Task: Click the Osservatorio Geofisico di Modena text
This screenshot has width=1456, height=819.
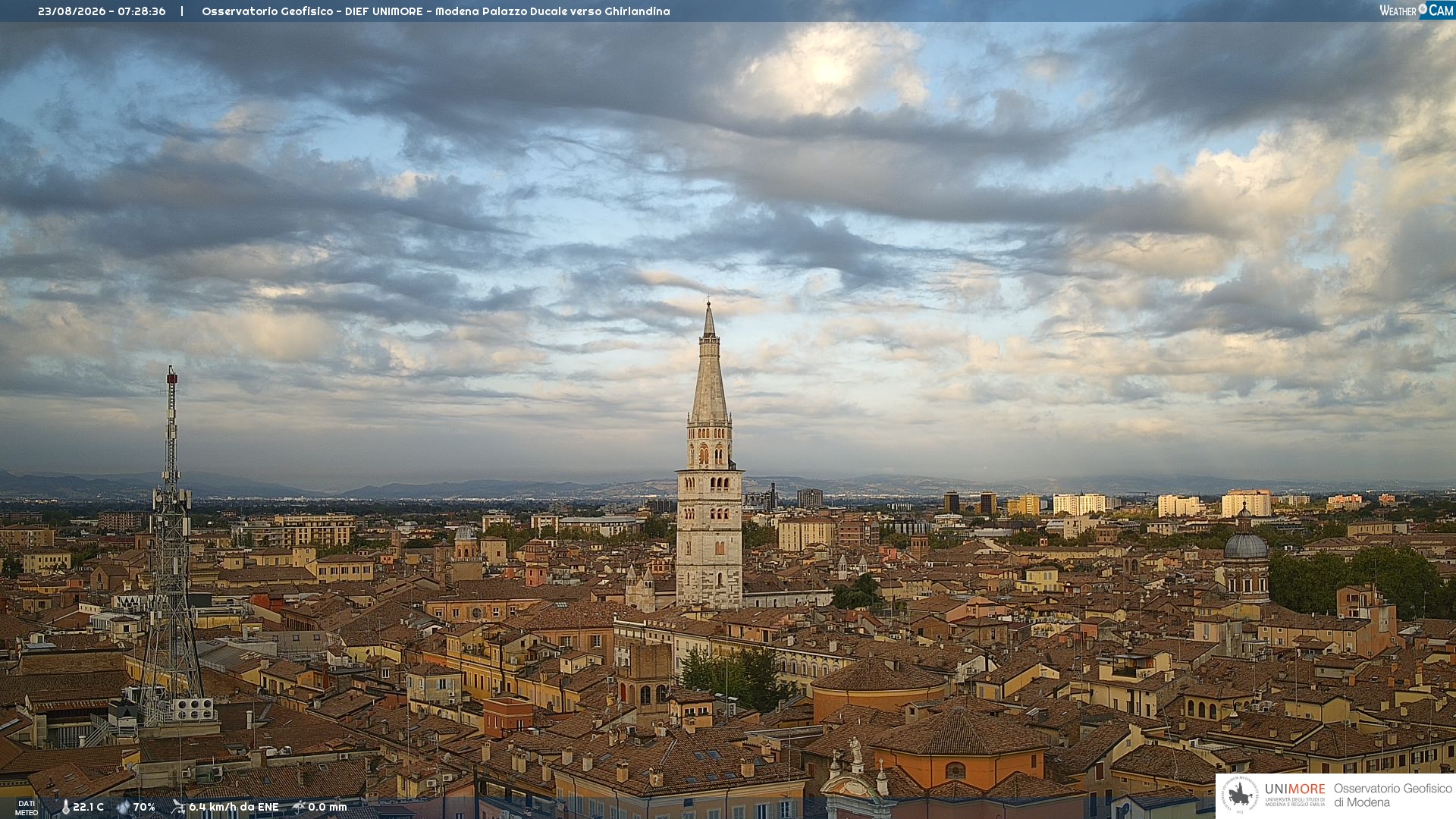Action: pos(1392,795)
